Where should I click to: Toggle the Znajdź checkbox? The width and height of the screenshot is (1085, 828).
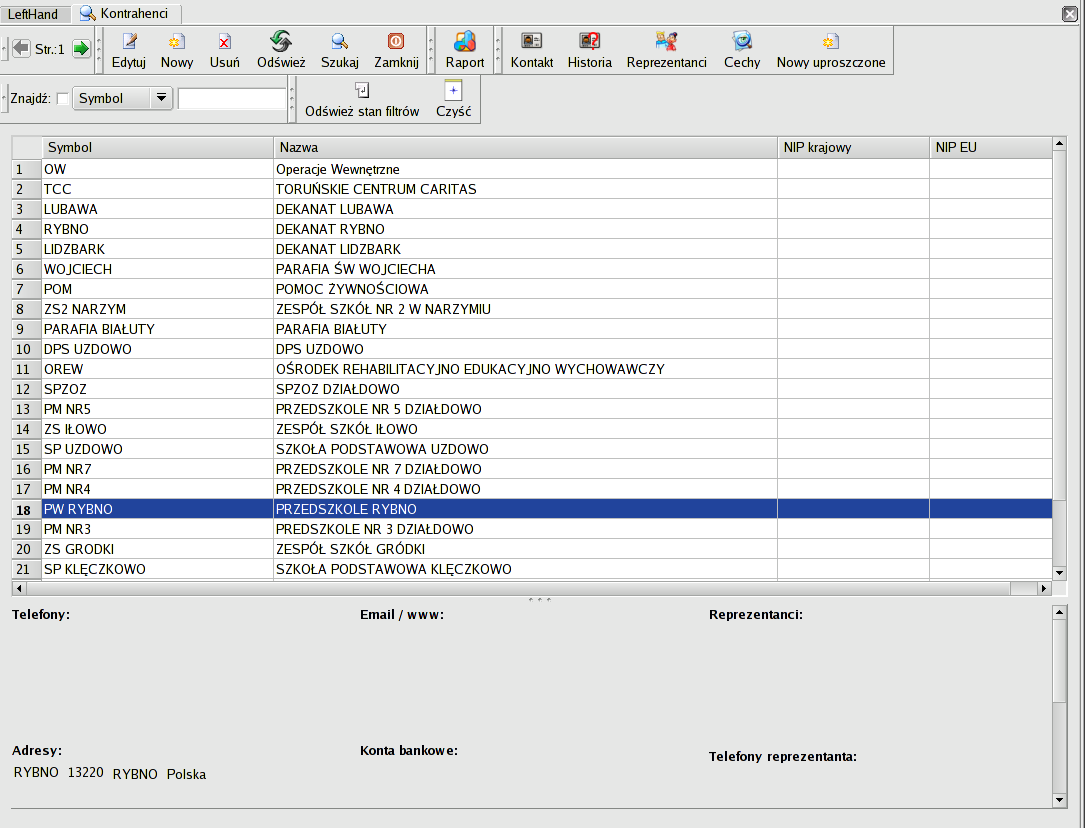[x=62, y=98]
